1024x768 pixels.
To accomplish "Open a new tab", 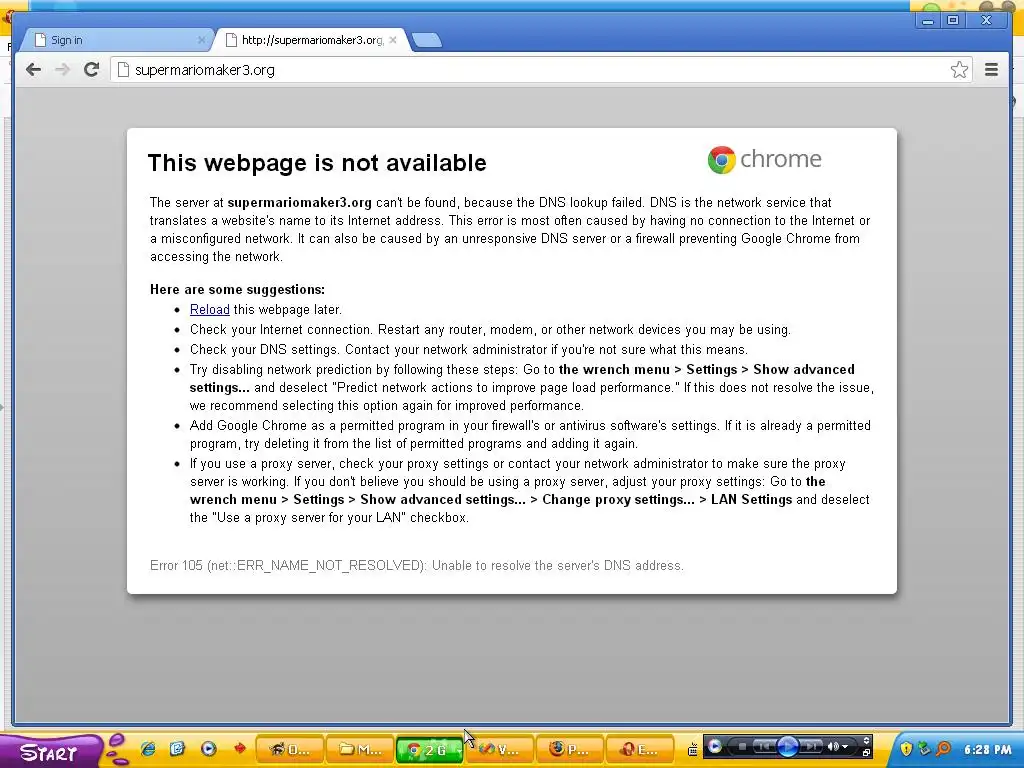I will [x=427, y=40].
